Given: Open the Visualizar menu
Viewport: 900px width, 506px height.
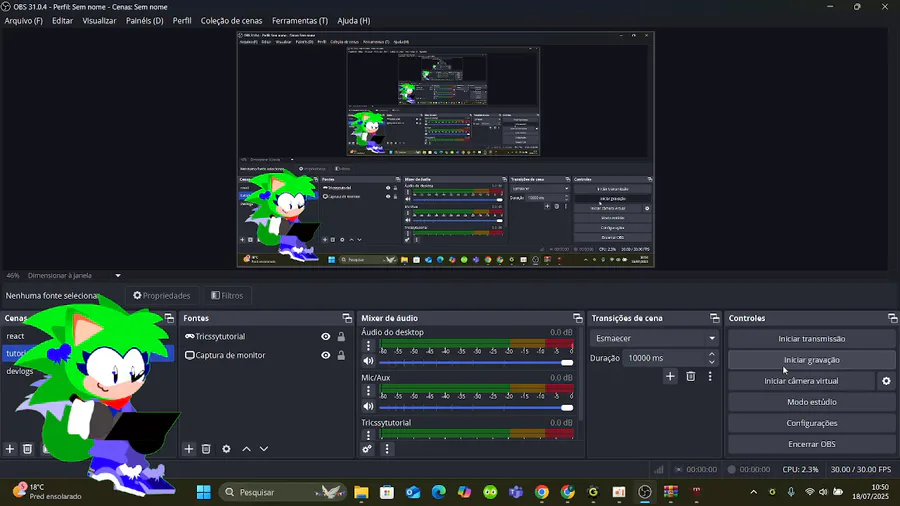Looking at the screenshot, I should point(99,21).
